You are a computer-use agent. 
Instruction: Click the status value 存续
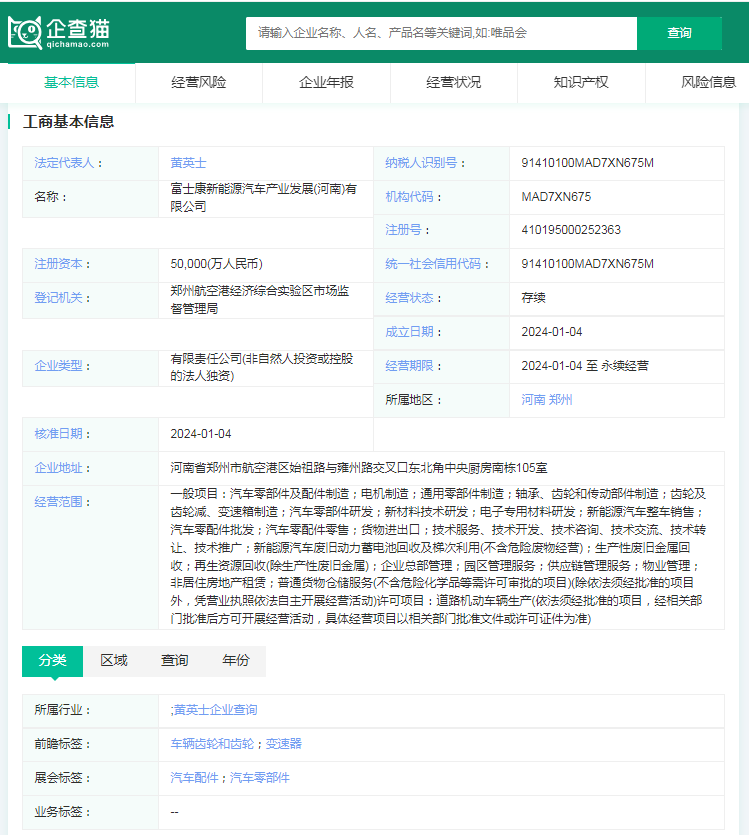(533, 298)
